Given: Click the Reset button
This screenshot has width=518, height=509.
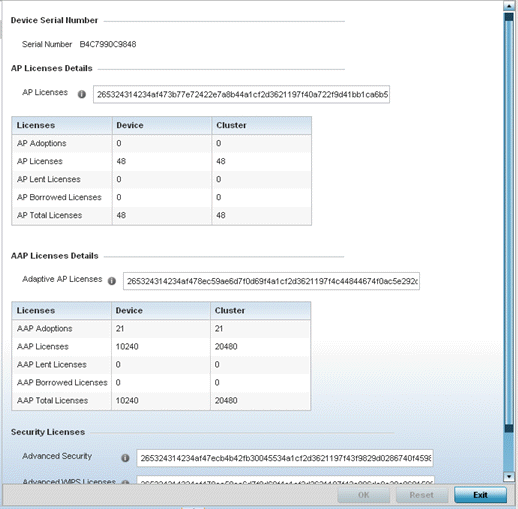Looking at the screenshot, I should tap(422, 495).
